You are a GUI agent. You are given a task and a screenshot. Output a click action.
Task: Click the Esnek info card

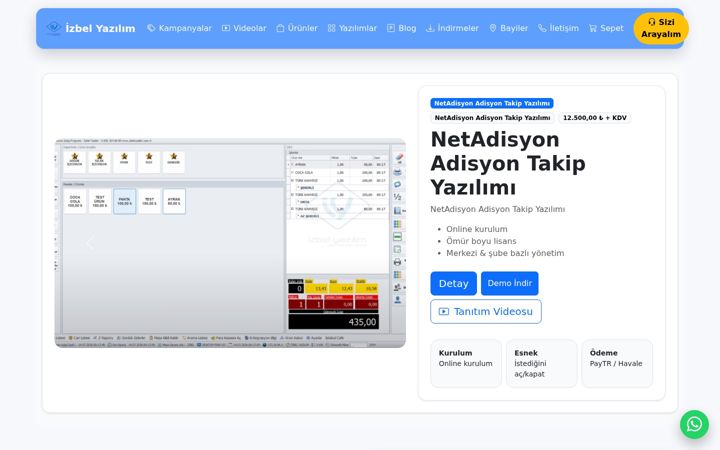coord(541,363)
